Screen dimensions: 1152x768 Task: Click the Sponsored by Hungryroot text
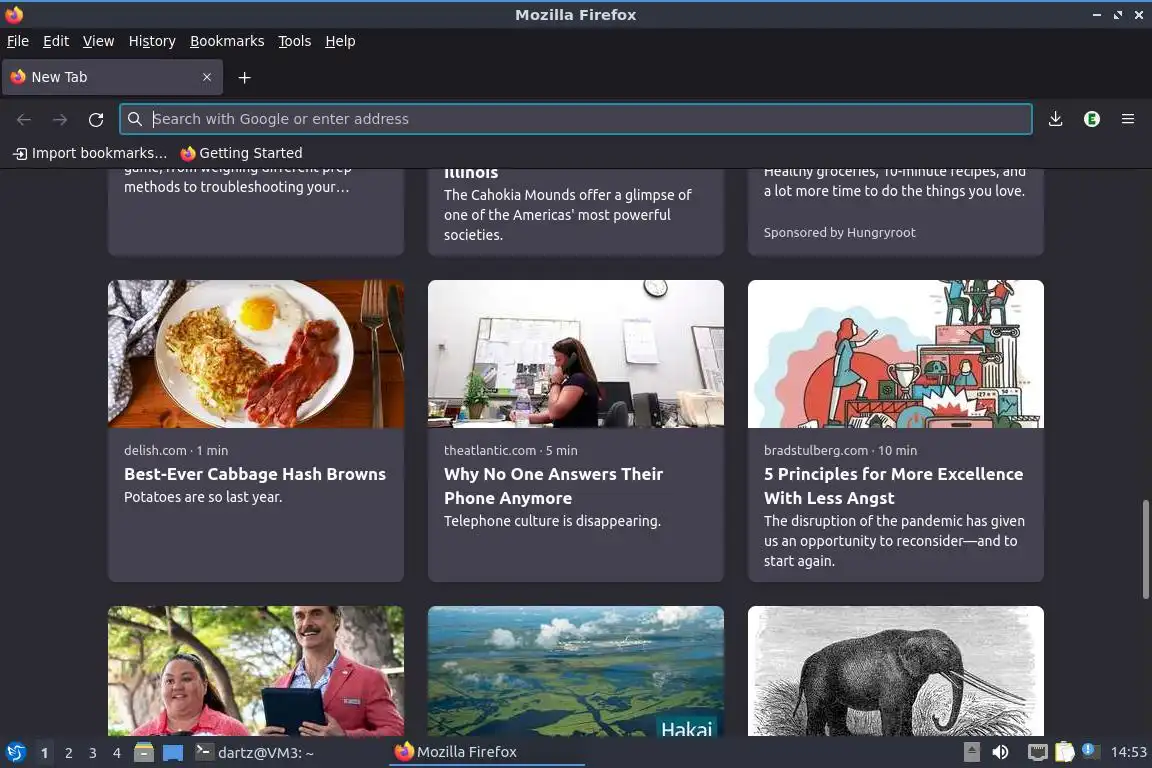840,232
